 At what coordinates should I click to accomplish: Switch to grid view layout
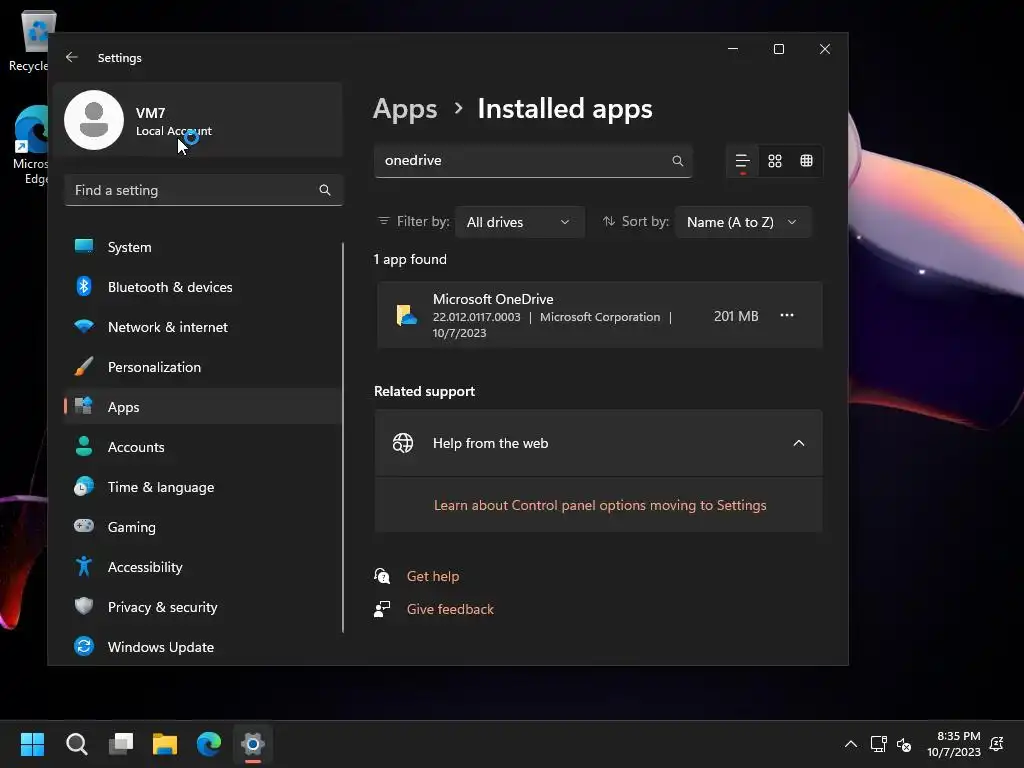point(775,161)
